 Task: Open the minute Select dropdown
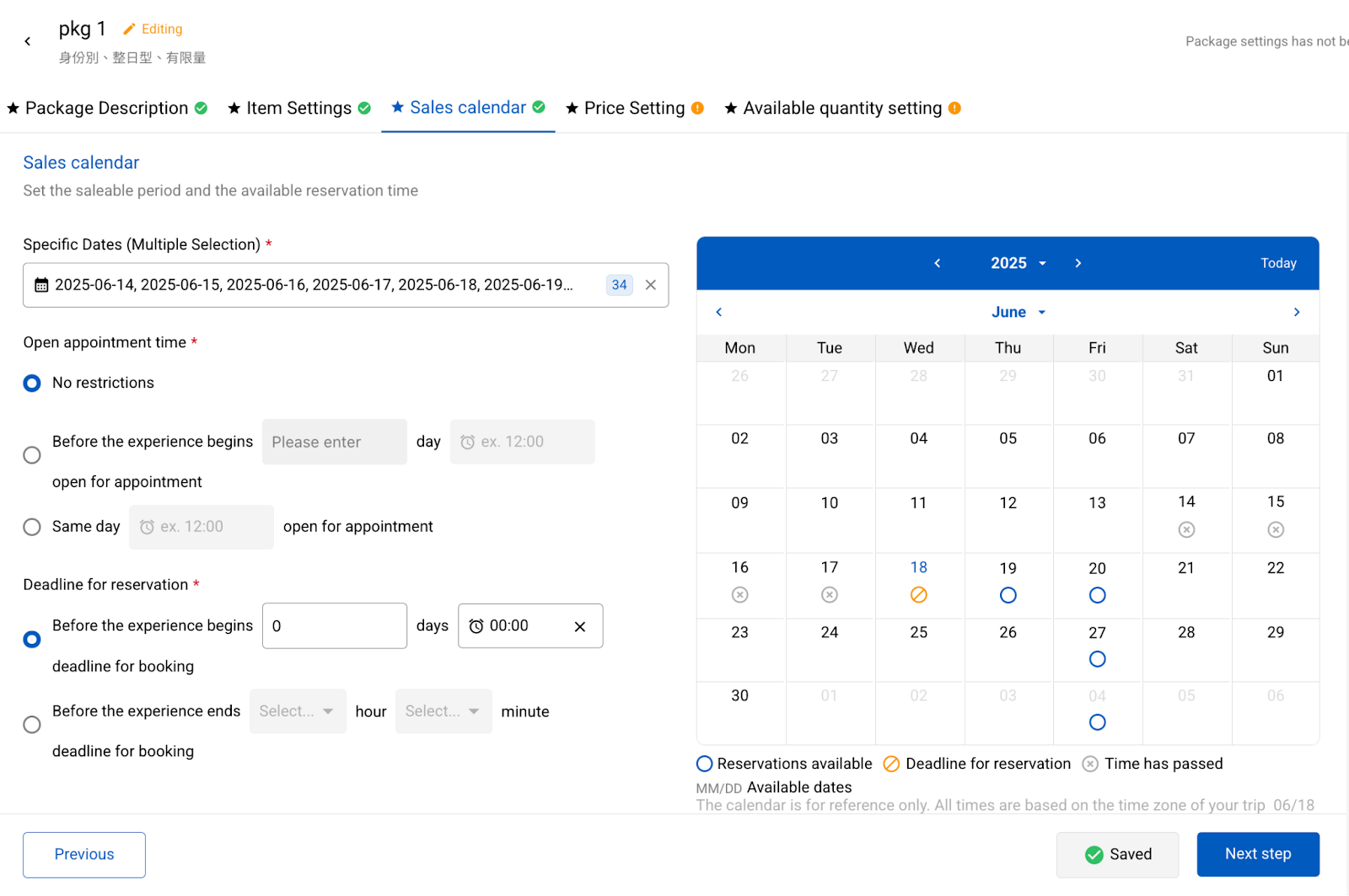[x=443, y=711]
